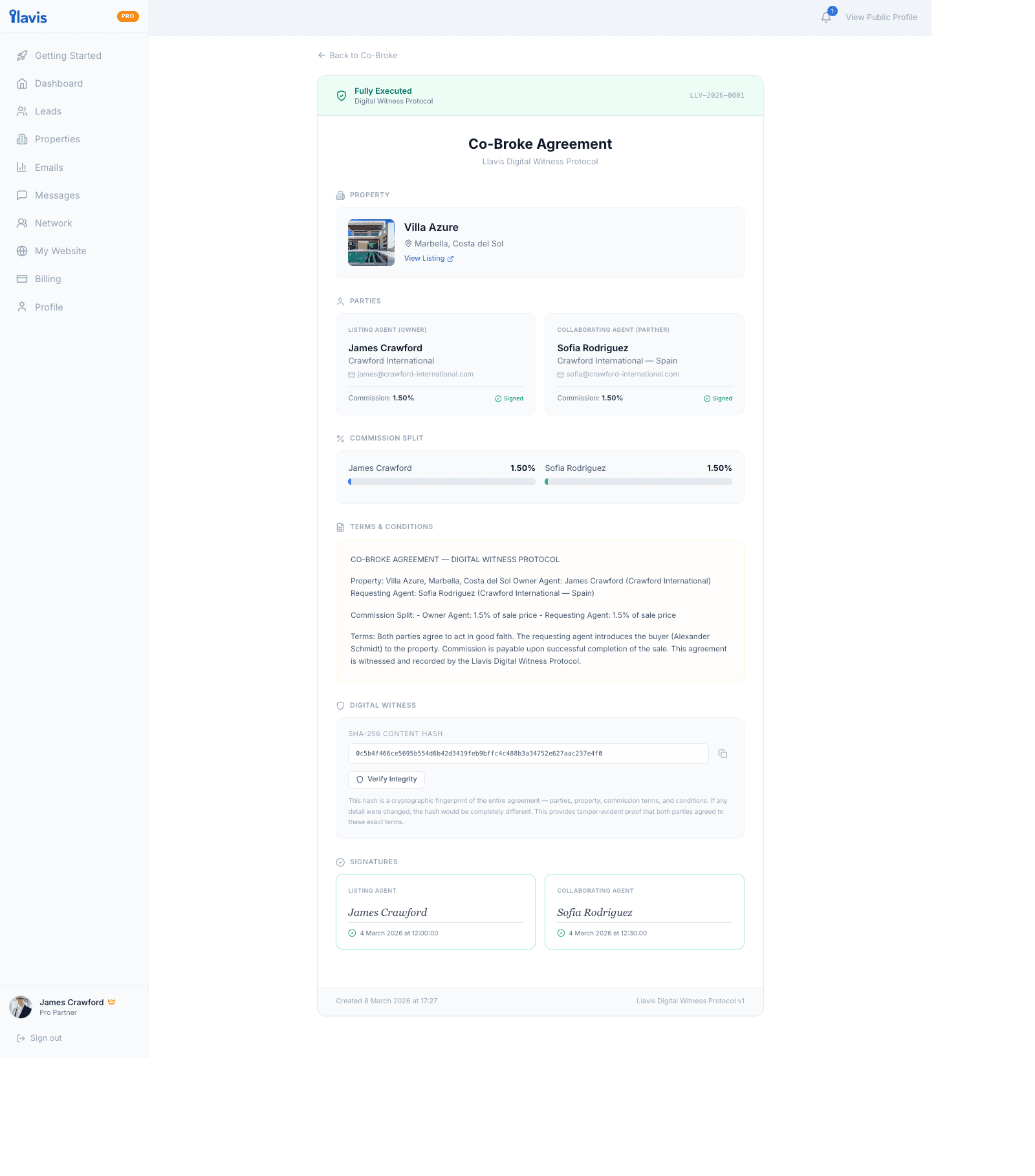The width and height of the screenshot is (1035, 1176).
Task: Click the Verify Integrity button
Action: point(386,779)
